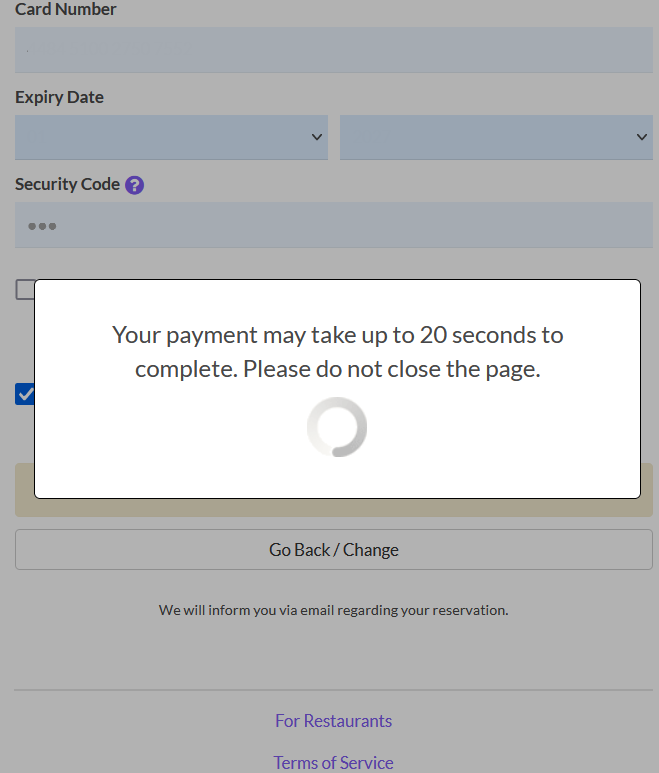Toggle the unchecked checkbox below Security Code
Screen dimensions: 659x773
pos(25,290)
